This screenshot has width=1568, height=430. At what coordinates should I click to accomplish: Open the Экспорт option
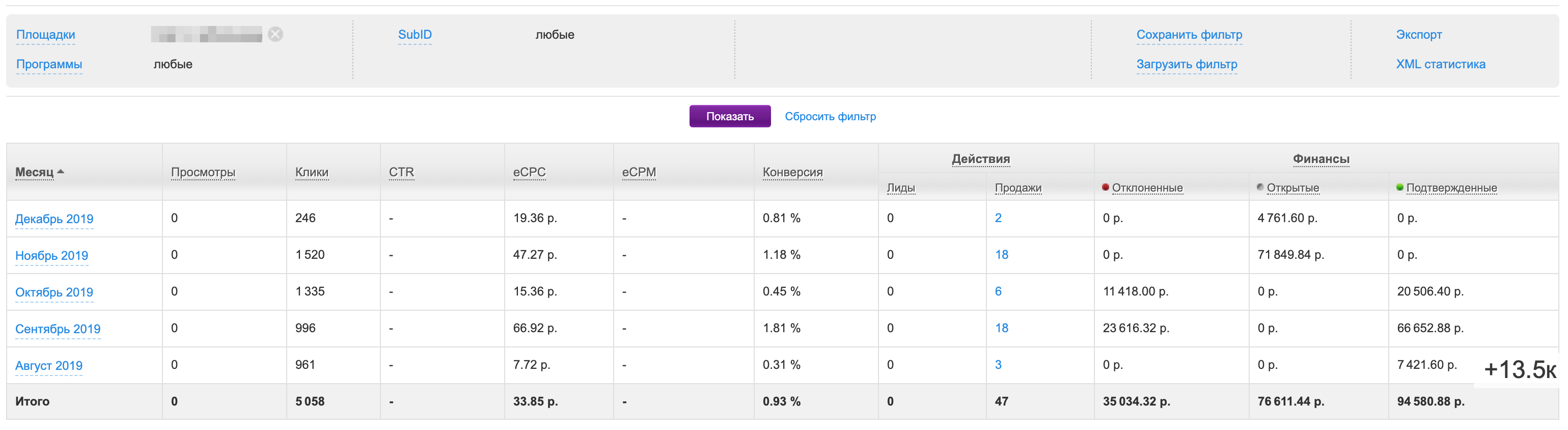tap(1418, 35)
